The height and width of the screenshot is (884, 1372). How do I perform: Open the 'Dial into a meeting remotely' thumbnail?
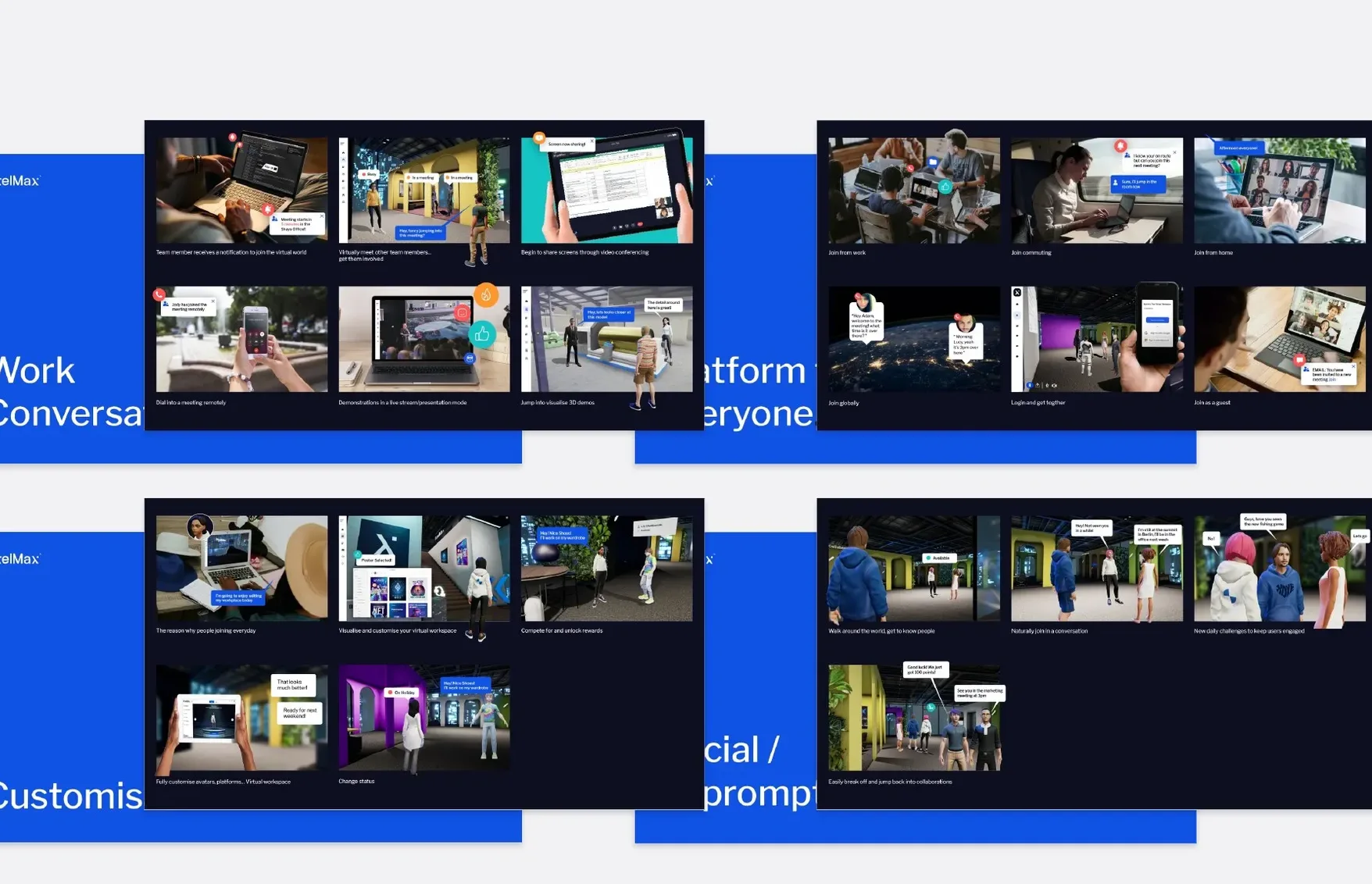pyautogui.click(x=241, y=339)
